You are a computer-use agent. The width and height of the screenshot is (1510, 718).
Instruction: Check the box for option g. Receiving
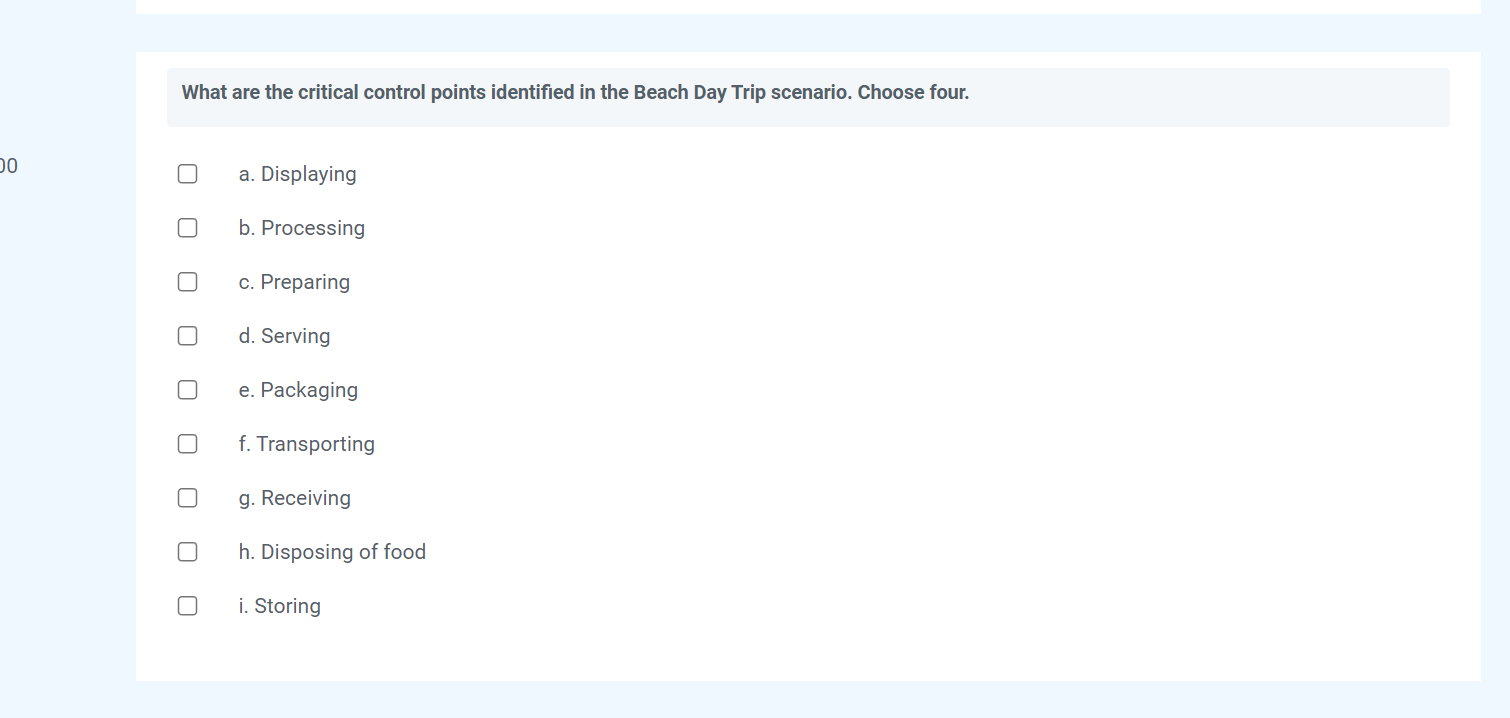click(x=187, y=497)
